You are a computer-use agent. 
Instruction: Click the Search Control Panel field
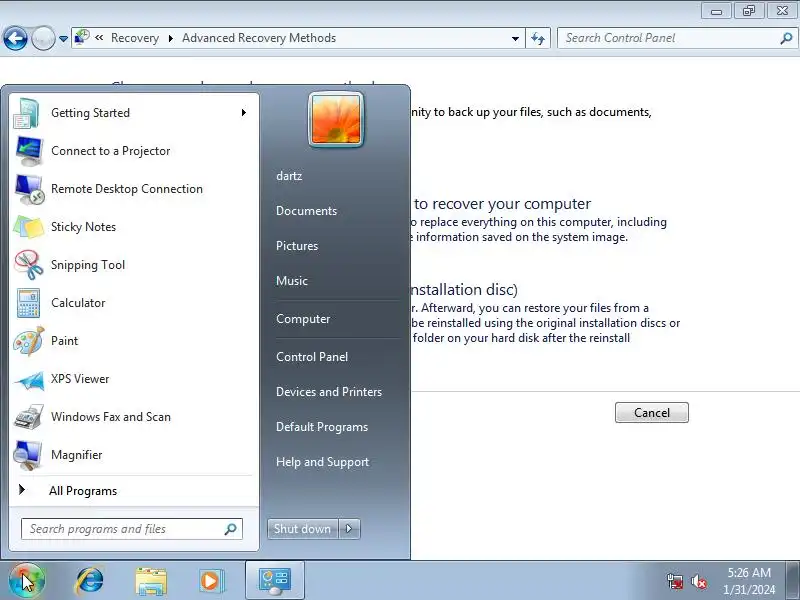(x=677, y=38)
